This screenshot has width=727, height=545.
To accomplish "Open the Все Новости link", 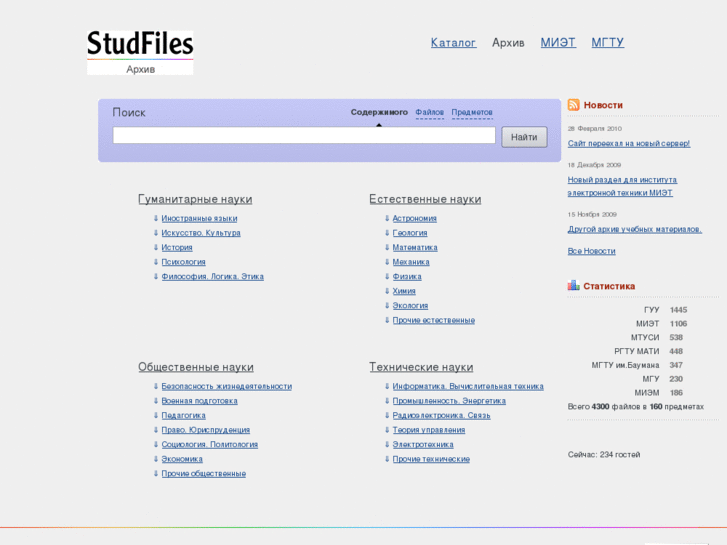I will click(x=592, y=251).
